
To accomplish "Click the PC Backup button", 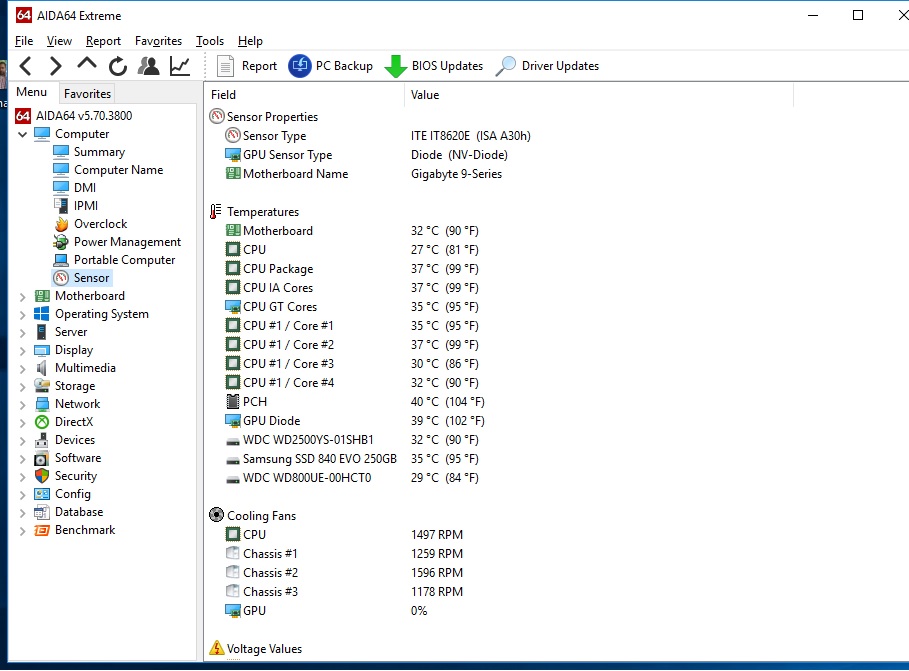I will pos(331,66).
